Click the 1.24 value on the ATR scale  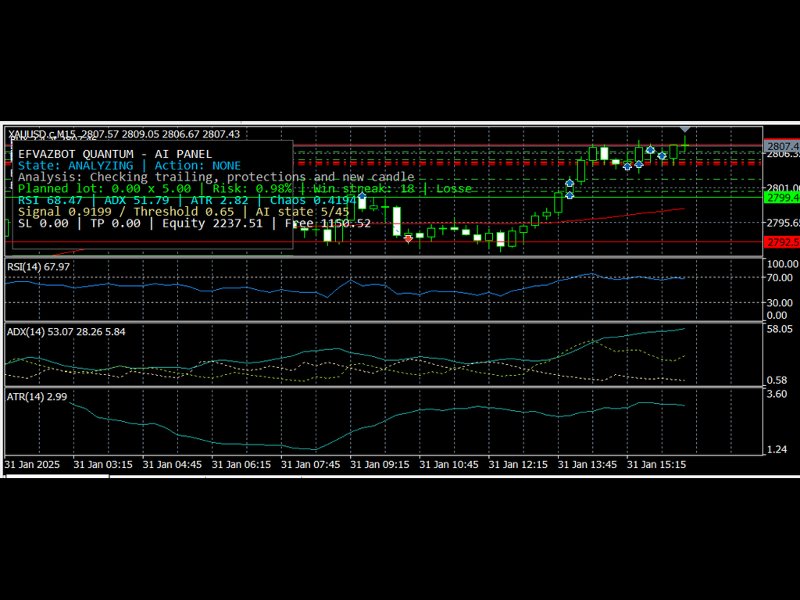777,449
